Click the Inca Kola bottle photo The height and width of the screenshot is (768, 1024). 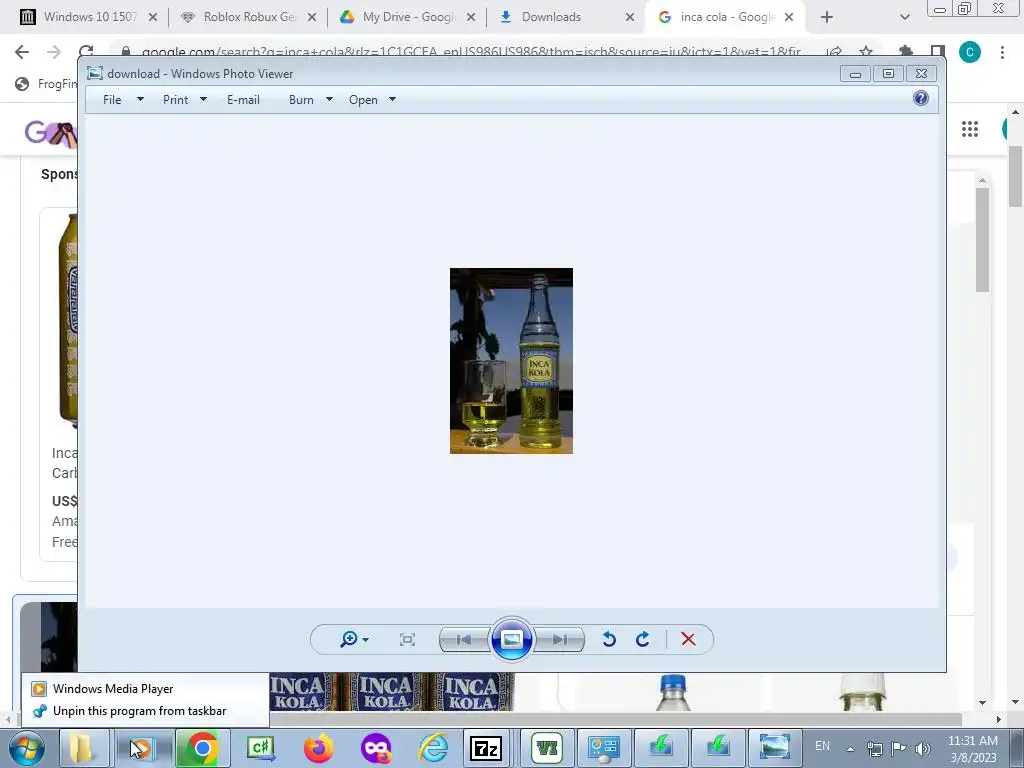[511, 360]
